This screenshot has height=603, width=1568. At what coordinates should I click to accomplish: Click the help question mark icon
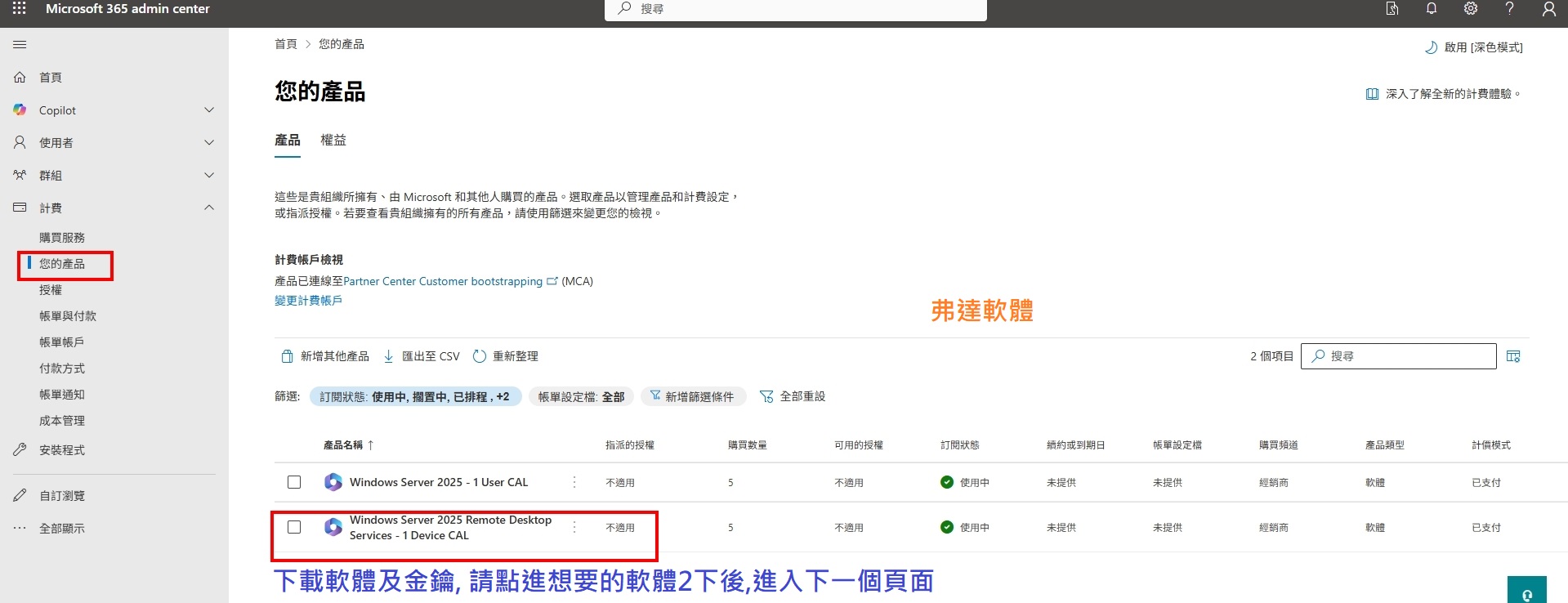click(1509, 9)
